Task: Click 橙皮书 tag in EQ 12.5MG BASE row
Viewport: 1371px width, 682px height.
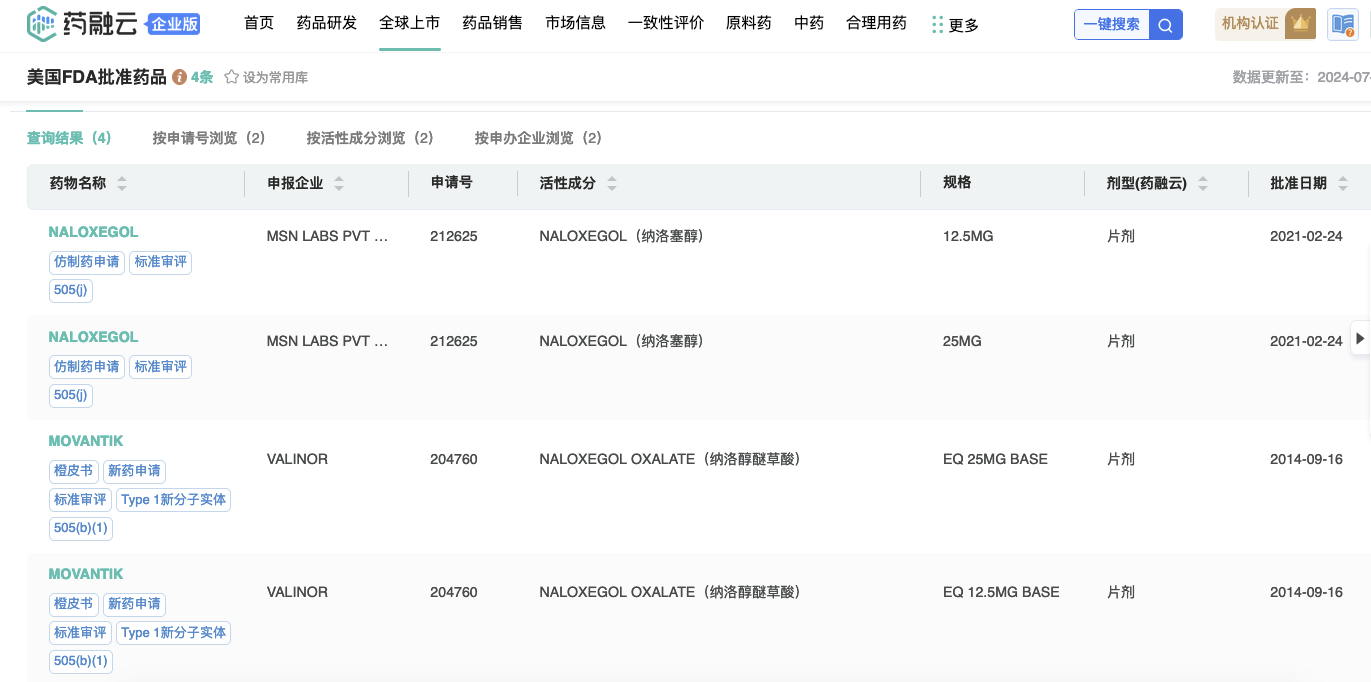Action: [x=73, y=604]
